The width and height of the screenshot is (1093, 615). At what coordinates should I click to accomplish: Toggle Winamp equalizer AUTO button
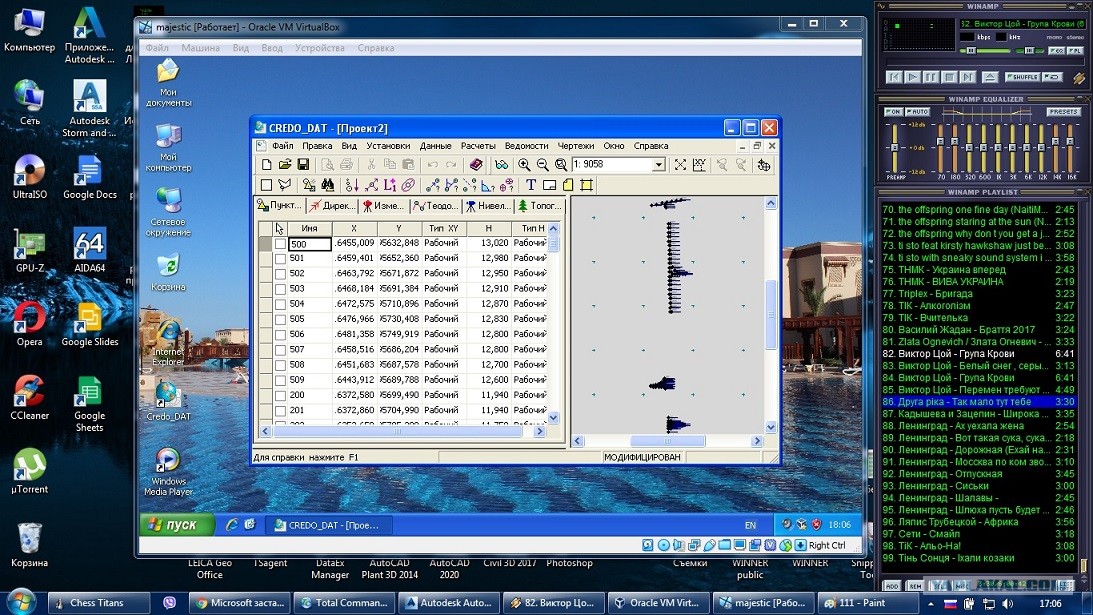[x=917, y=112]
